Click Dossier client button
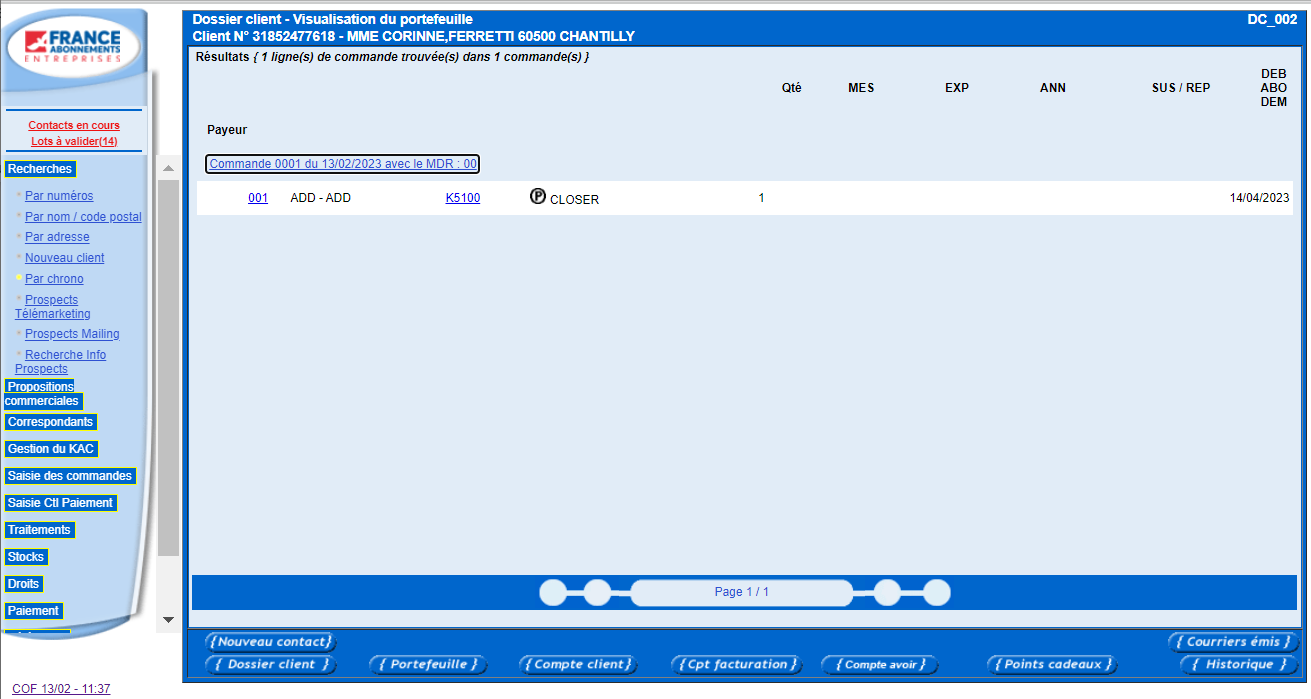 [271, 664]
